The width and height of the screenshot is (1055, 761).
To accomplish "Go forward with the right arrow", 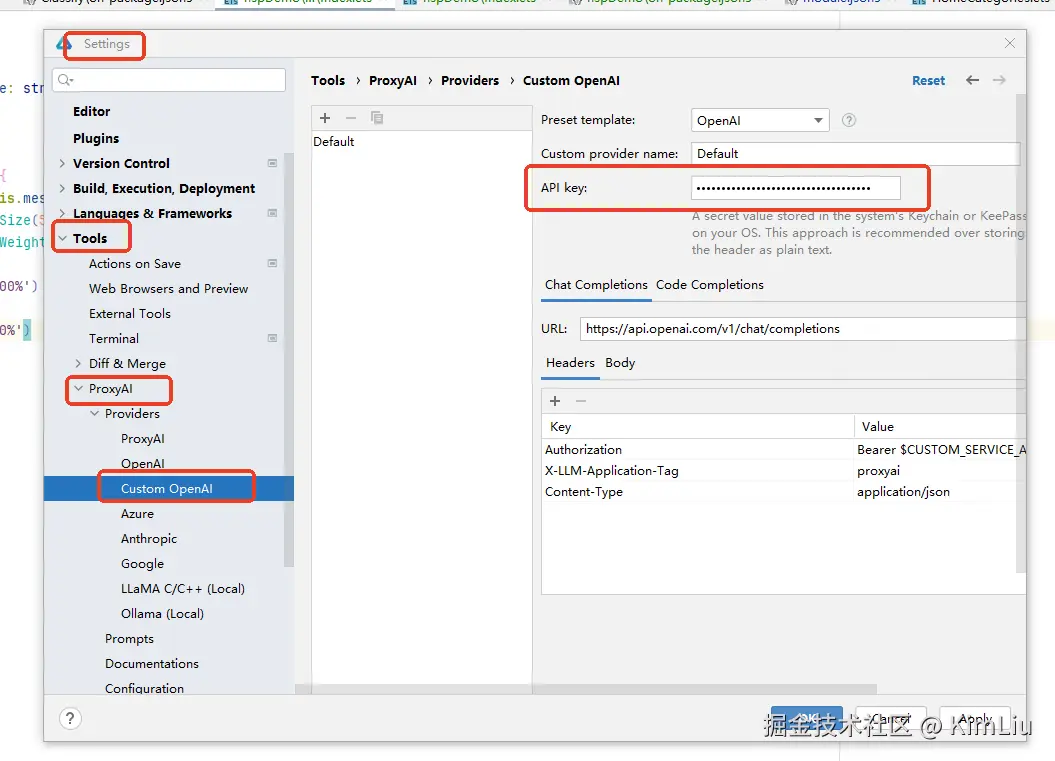I will click(999, 80).
